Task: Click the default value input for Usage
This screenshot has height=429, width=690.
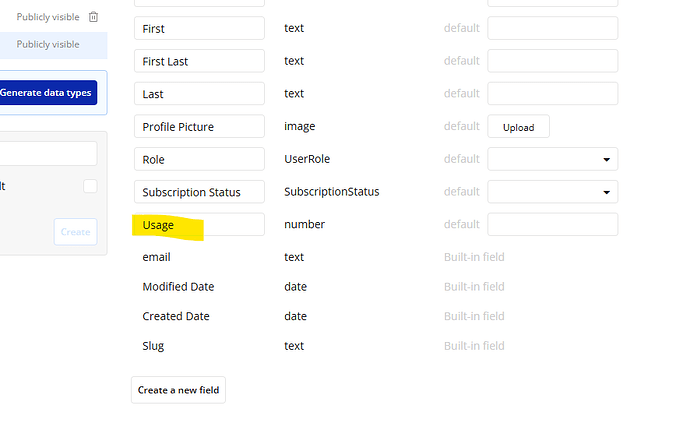Action: click(552, 225)
